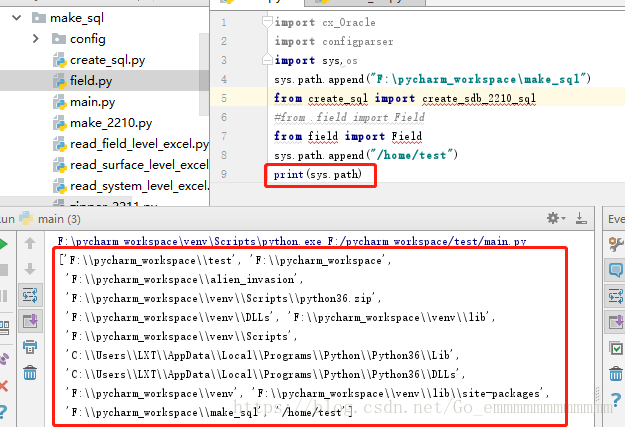Toggle scroll to end in Event Log
The height and width of the screenshot is (427, 625).
tap(616, 321)
